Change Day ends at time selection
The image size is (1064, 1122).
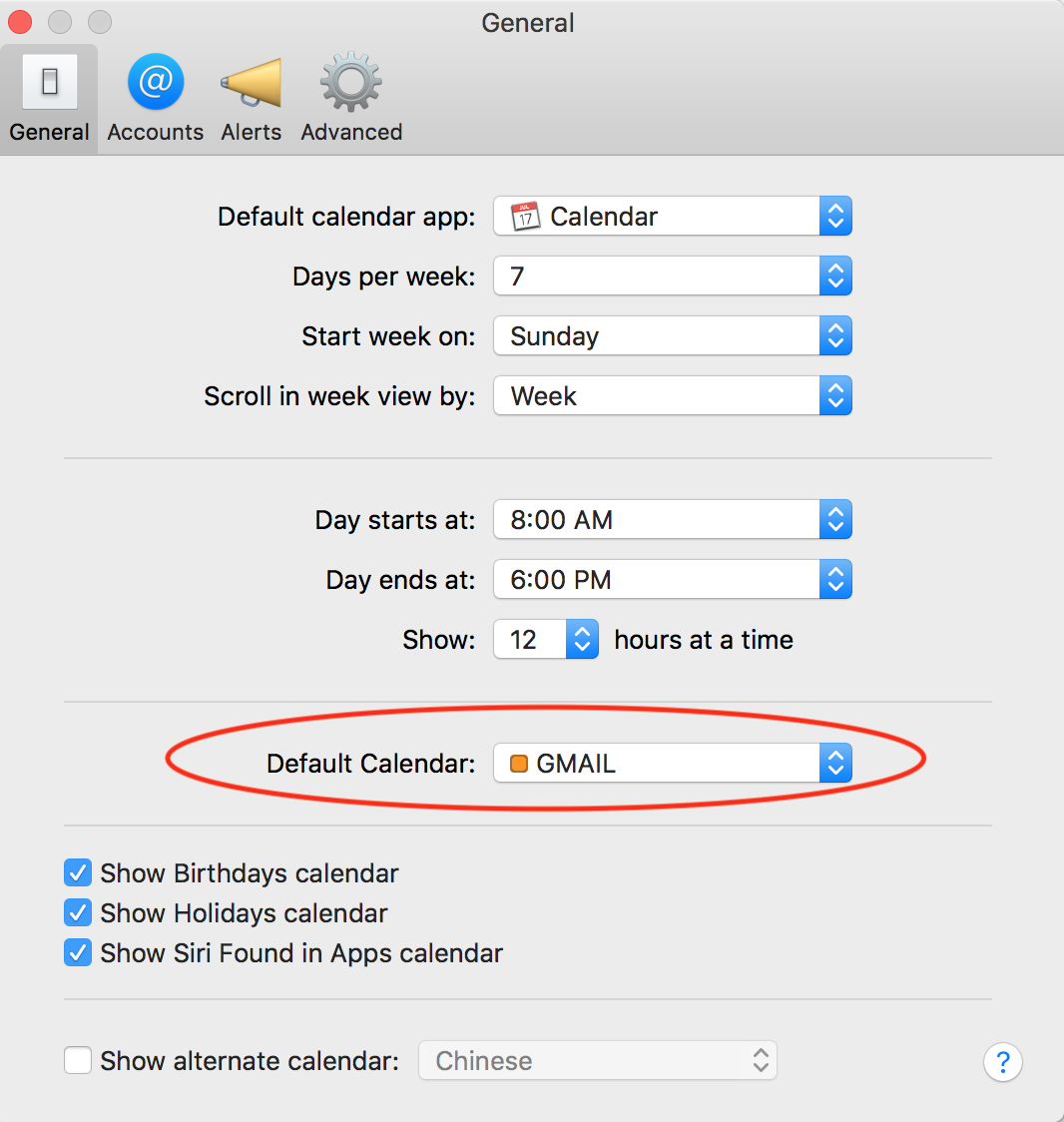click(835, 579)
